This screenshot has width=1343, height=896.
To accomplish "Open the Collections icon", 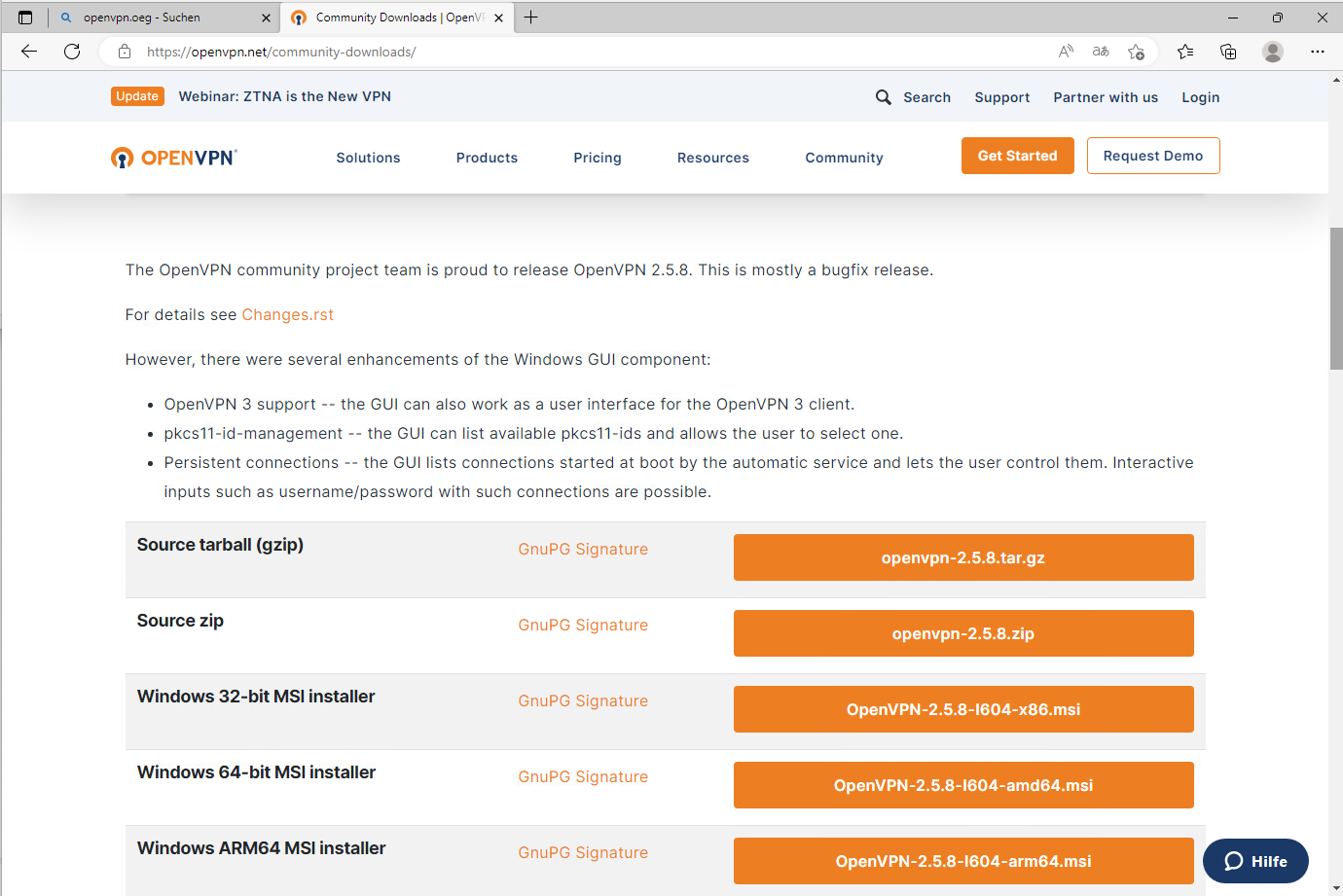I will click(1228, 52).
